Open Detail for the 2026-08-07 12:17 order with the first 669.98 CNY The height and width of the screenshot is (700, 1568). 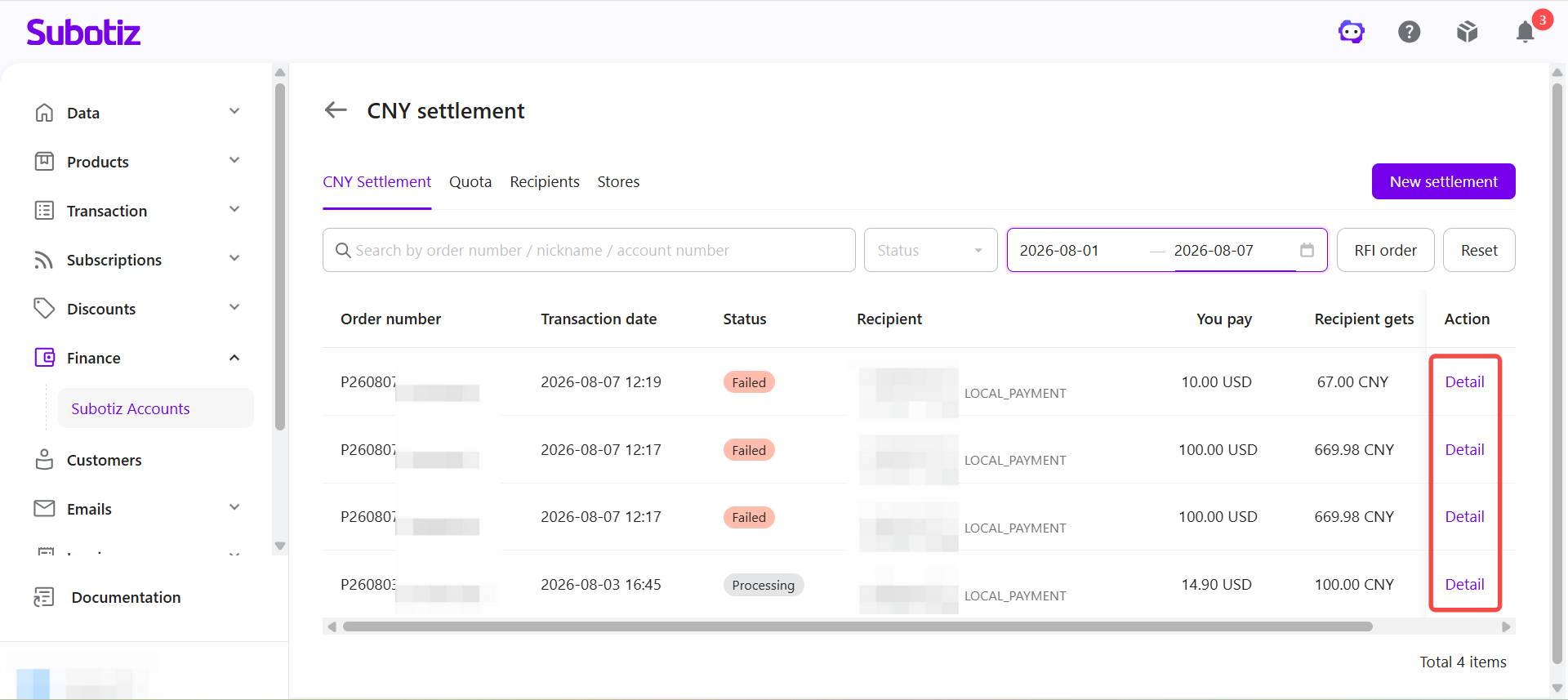point(1464,449)
